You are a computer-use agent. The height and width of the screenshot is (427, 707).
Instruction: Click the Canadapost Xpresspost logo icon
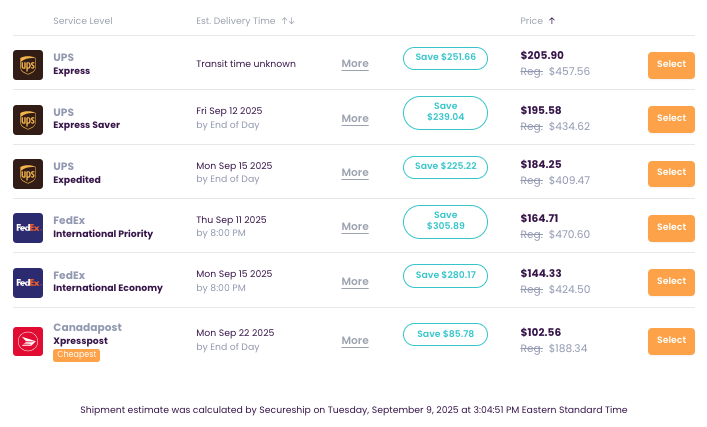[x=27, y=342]
